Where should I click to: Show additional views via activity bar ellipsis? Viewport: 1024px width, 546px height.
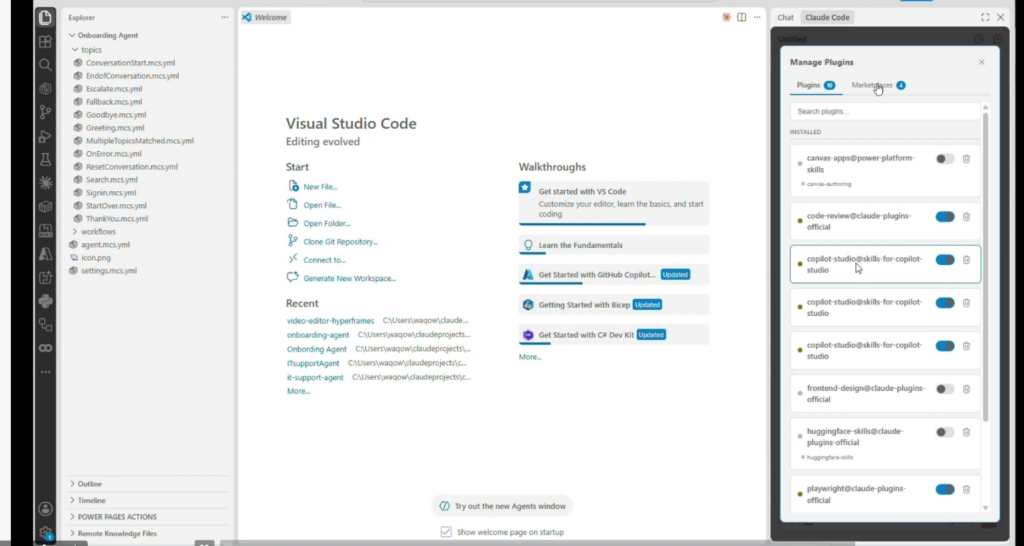(x=45, y=372)
